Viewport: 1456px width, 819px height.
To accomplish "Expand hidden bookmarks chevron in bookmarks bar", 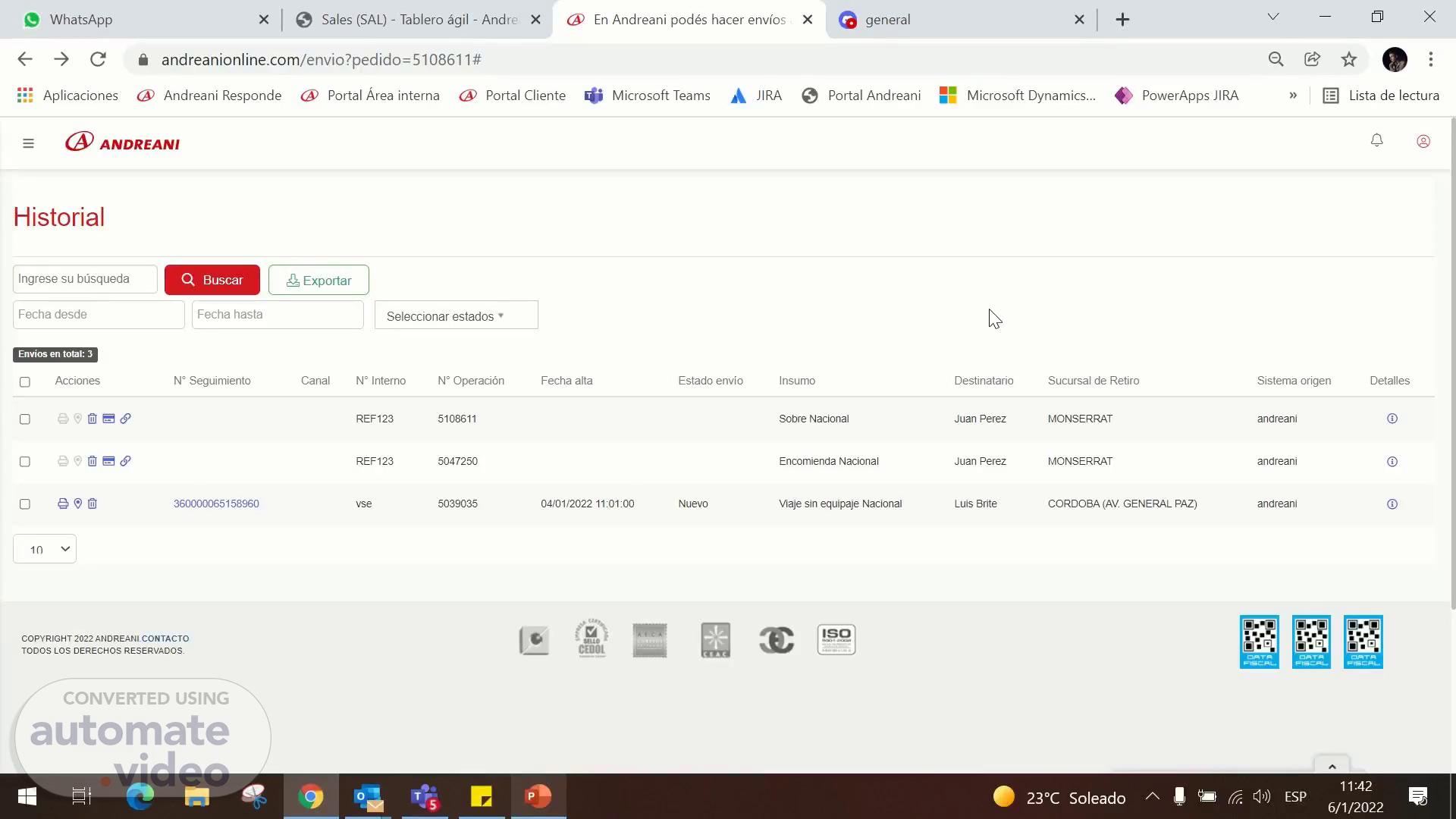I will pos(1292,96).
